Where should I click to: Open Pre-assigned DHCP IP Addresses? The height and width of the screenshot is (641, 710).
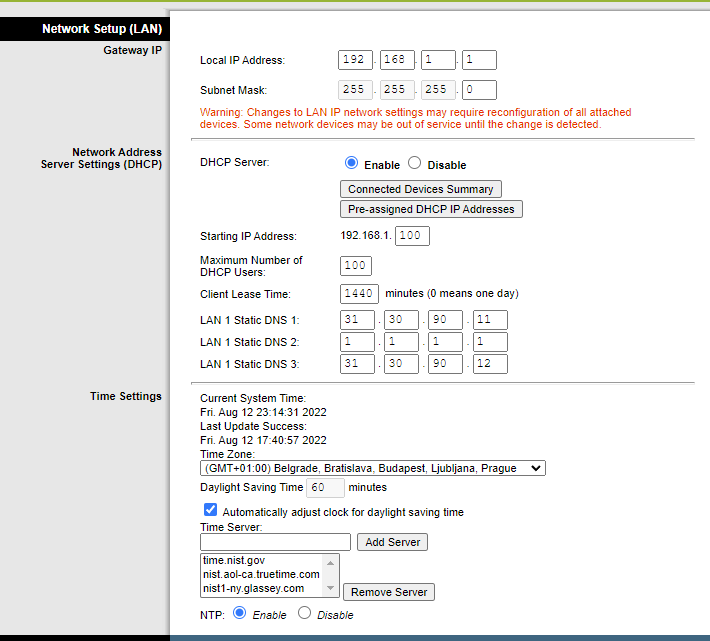pyautogui.click(x=431, y=209)
